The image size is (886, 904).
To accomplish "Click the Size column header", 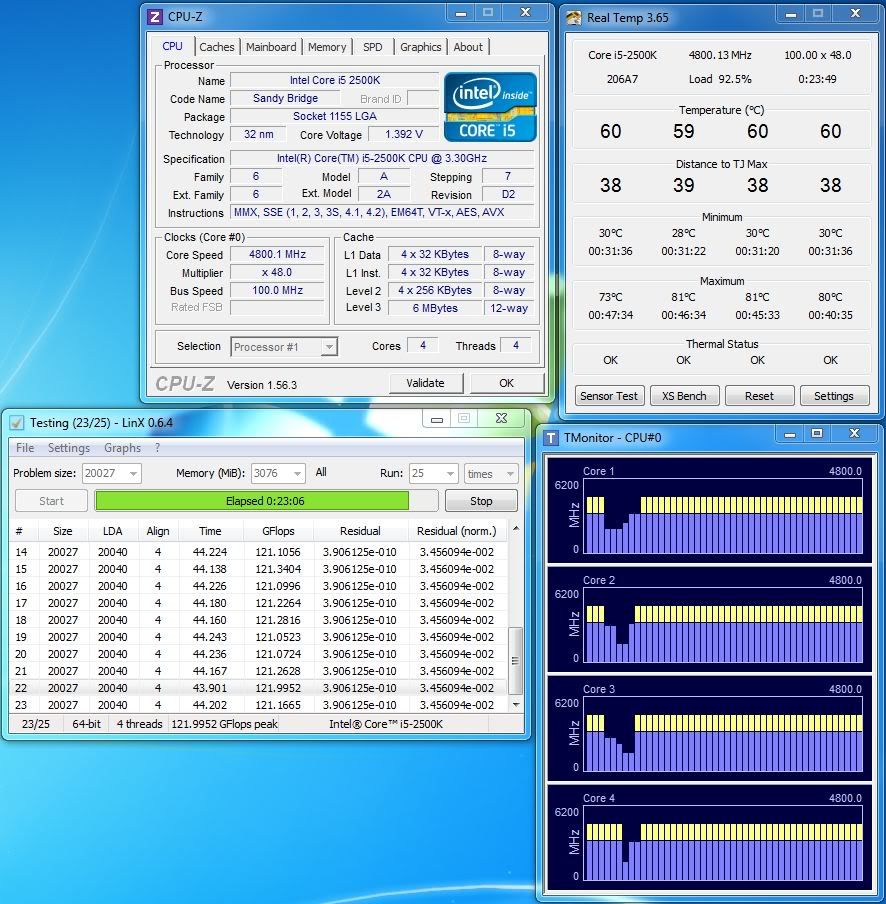I will [63, 531].
